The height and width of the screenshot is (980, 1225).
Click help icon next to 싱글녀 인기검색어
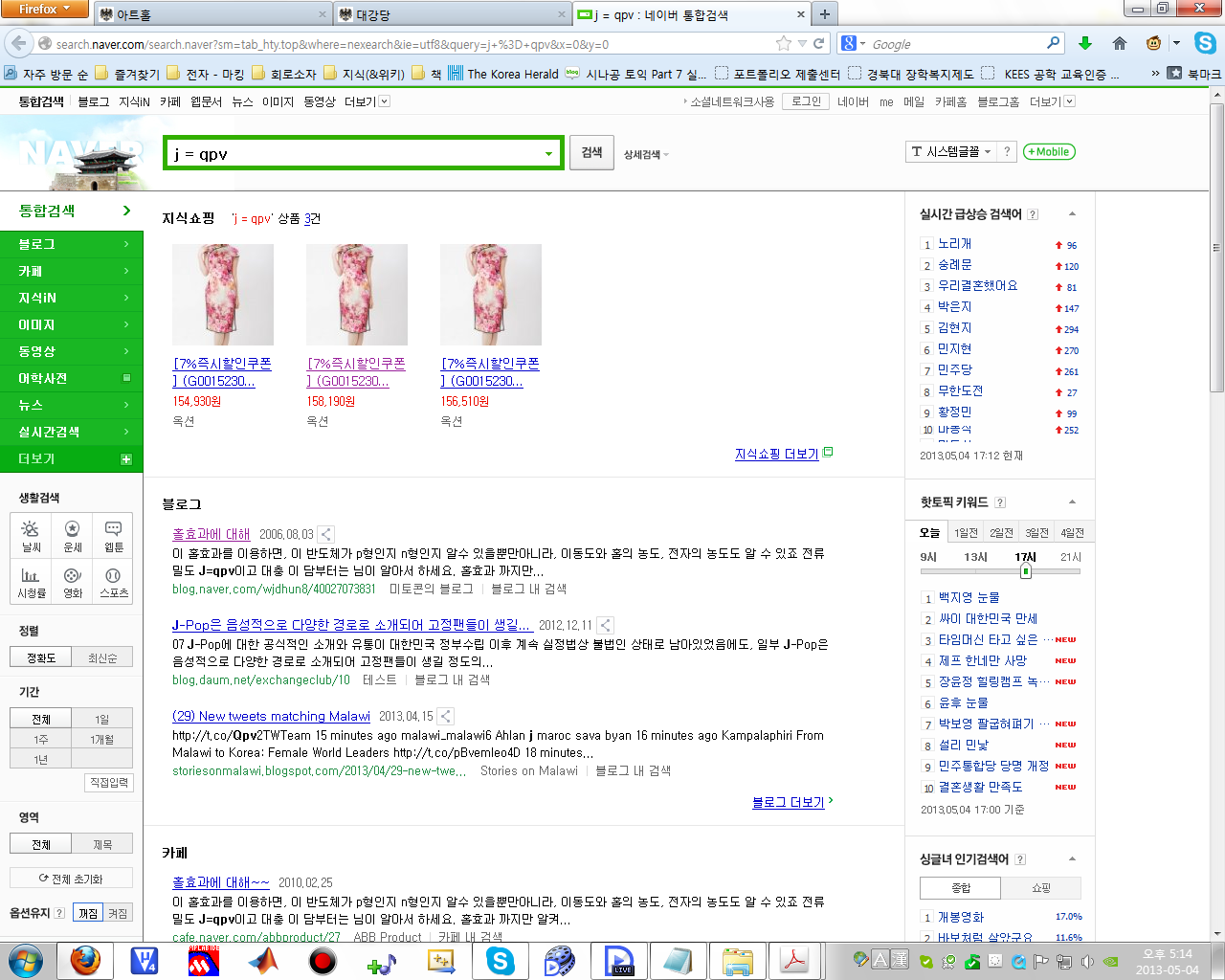(1020, 859)
